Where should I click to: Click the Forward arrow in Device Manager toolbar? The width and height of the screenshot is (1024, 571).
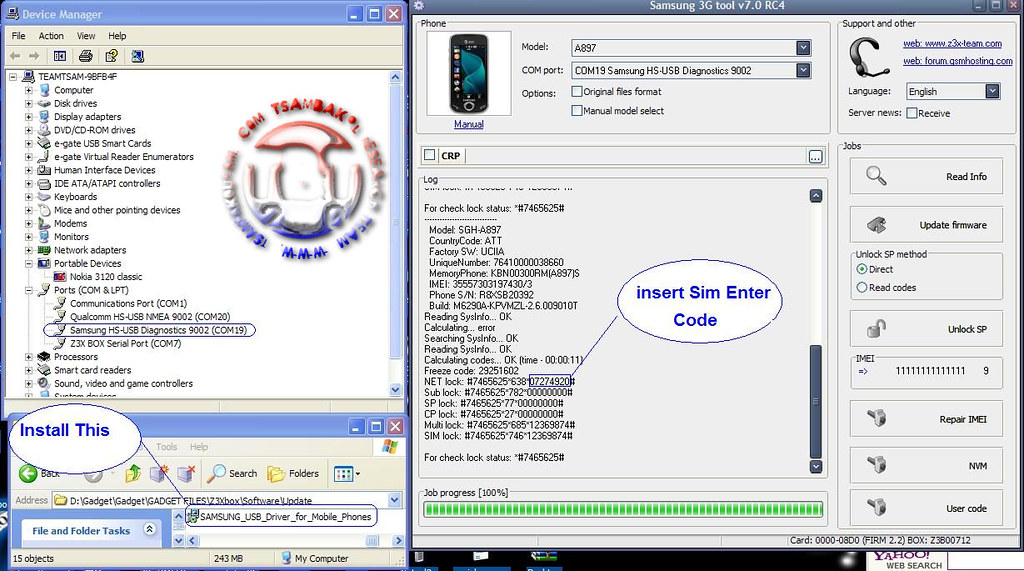[34, 56]
